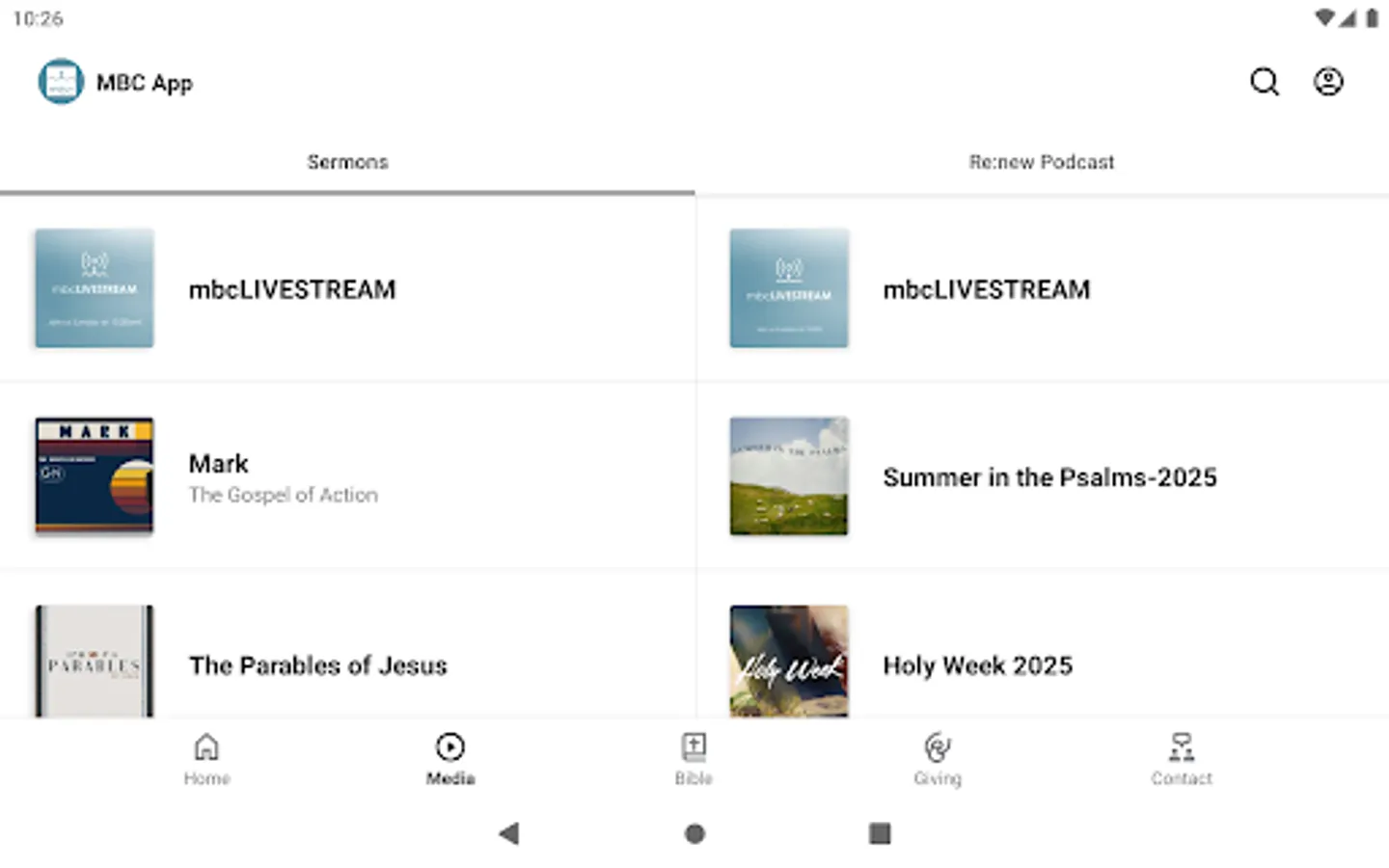The image size is (1389, 868).
Task: Switch to the Re:new Podcast tab
Action: point(1042,162)
